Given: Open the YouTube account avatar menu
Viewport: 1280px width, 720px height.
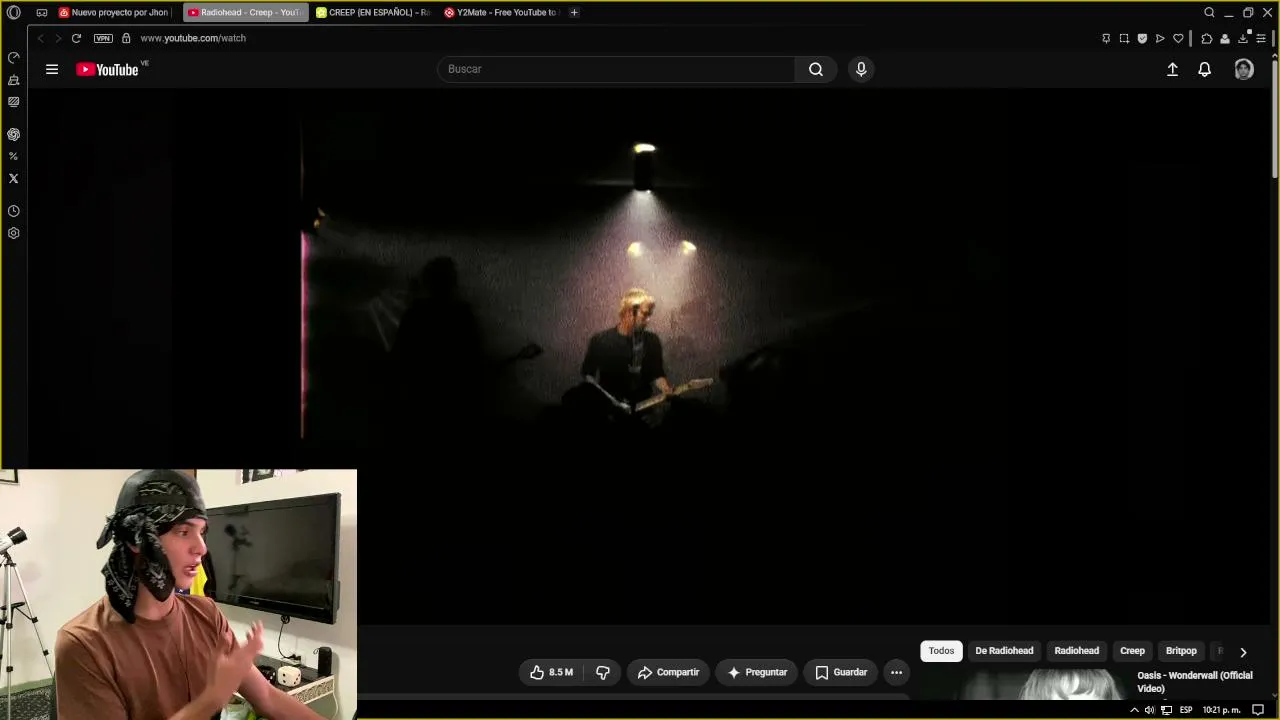Looking at the screenshot, I should coord(1244,69).
